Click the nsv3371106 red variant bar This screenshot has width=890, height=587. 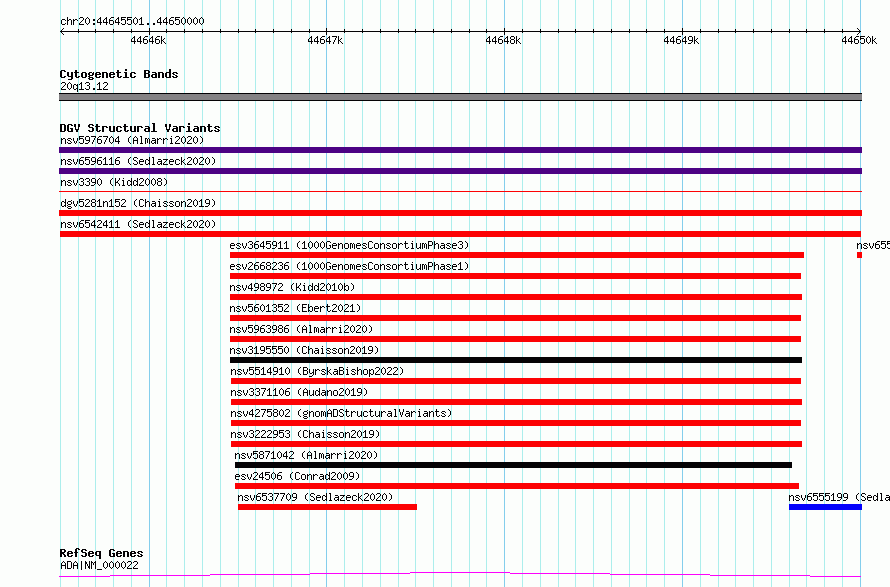click(517, 402)
